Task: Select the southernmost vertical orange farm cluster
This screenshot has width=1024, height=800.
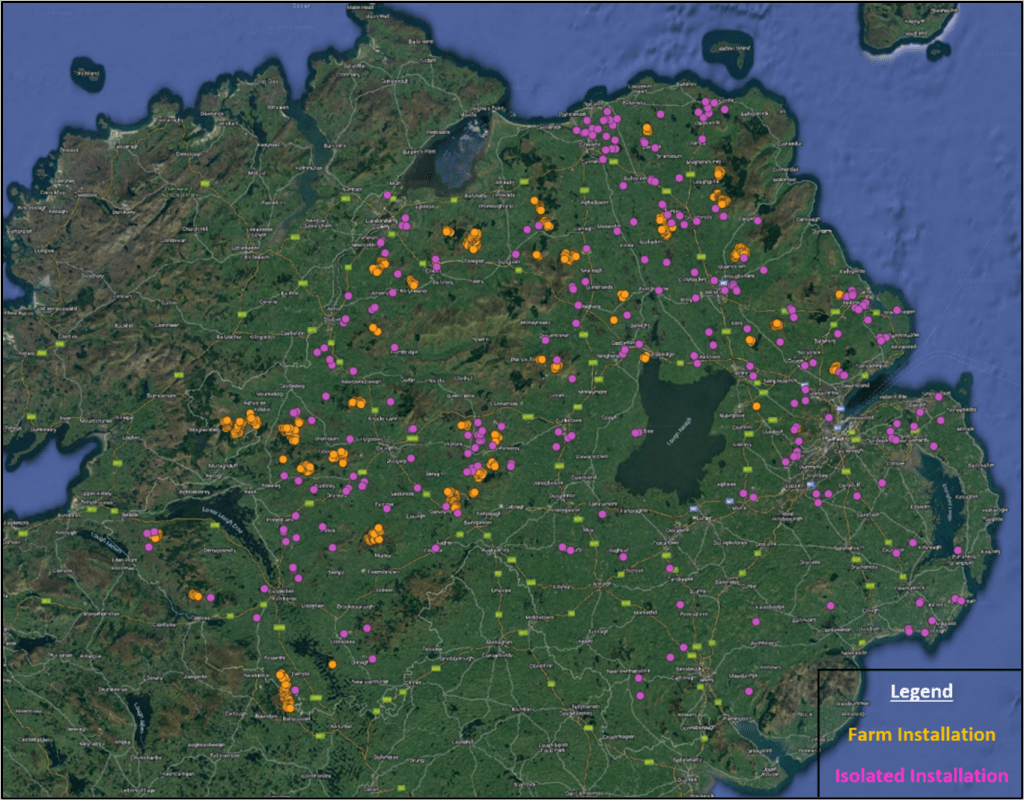Action: [286, 691]
